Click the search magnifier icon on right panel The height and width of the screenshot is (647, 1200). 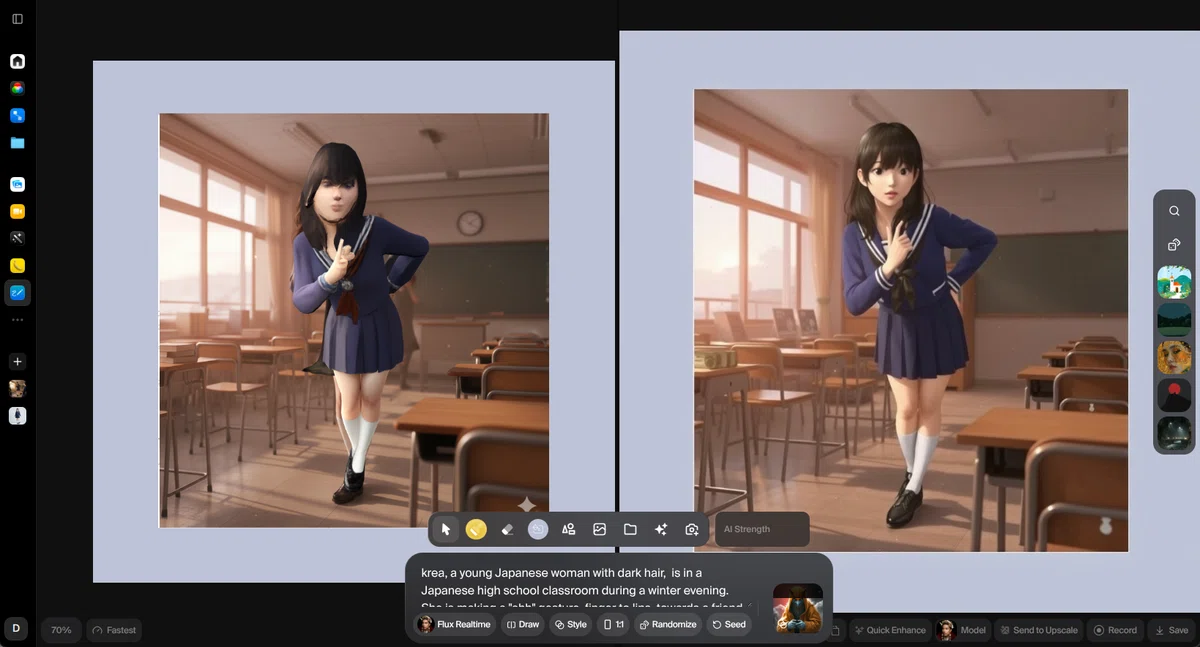tap(1174, 211)
